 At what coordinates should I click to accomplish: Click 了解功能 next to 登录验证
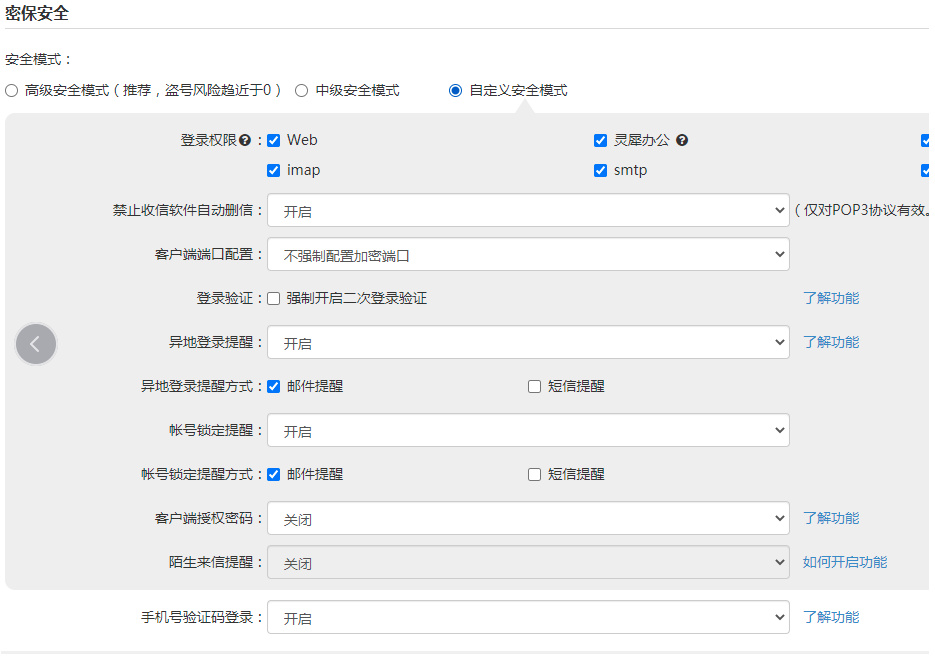coord(832,298)
